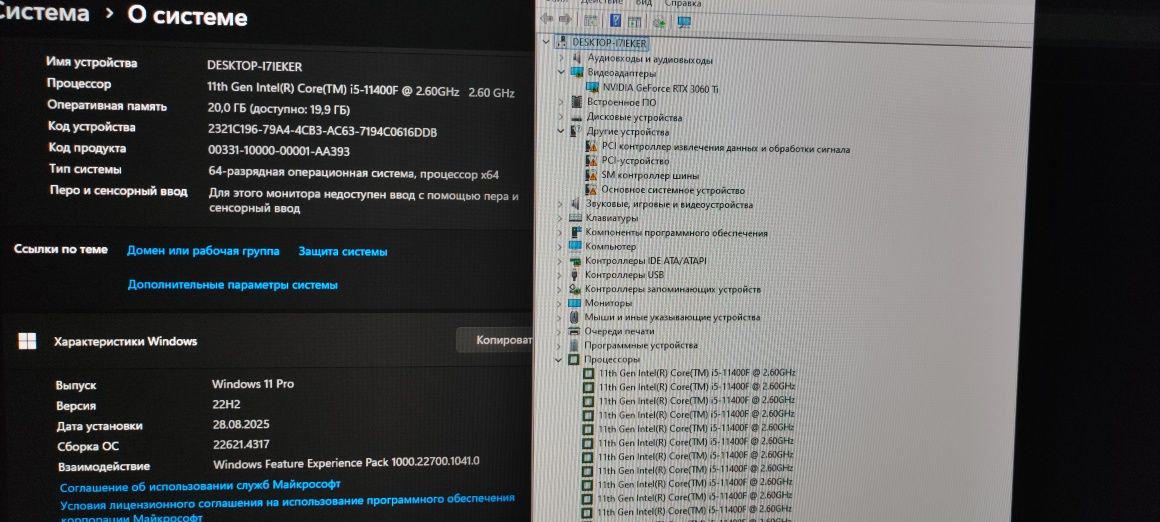Screen dimensions: 1160x522
Task: Click the keyboard icon of Клавиатуры
Action: 576,218
